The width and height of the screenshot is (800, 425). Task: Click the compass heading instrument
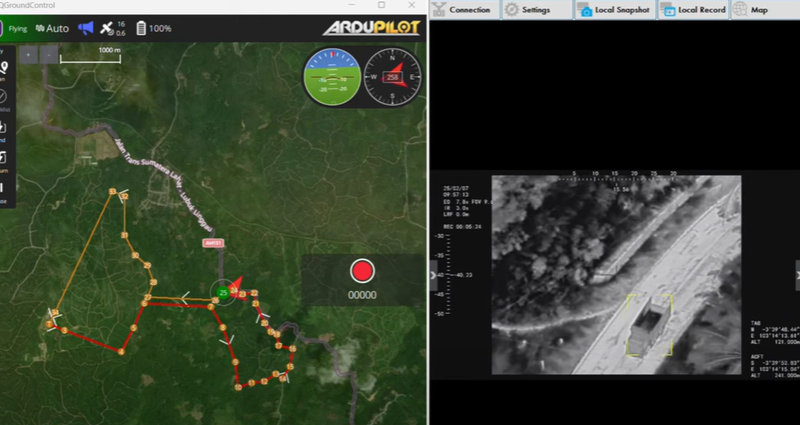(392, 77)
